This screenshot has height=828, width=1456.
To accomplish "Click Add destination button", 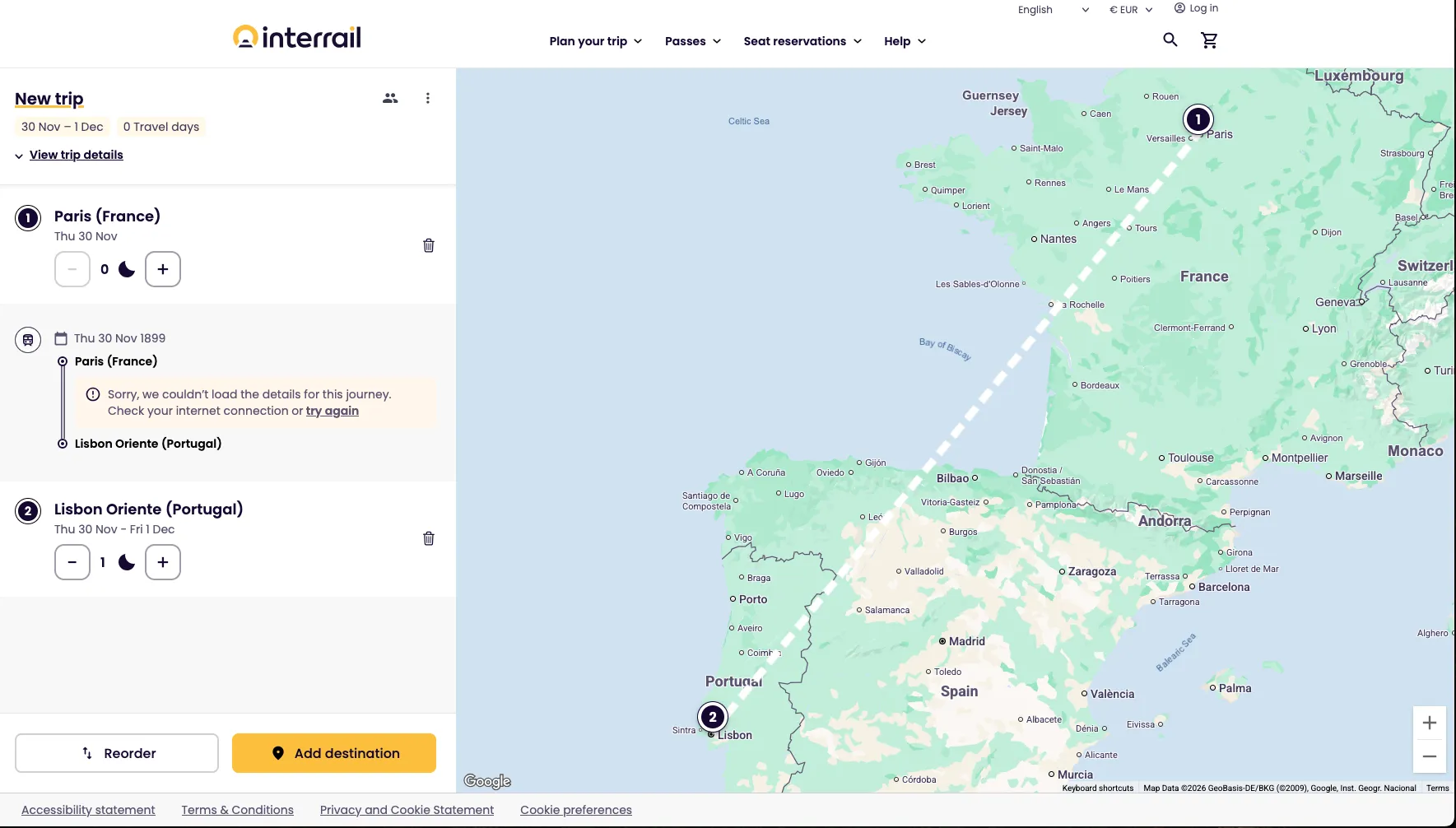I will pyautogui.click(x=334, y=753).
